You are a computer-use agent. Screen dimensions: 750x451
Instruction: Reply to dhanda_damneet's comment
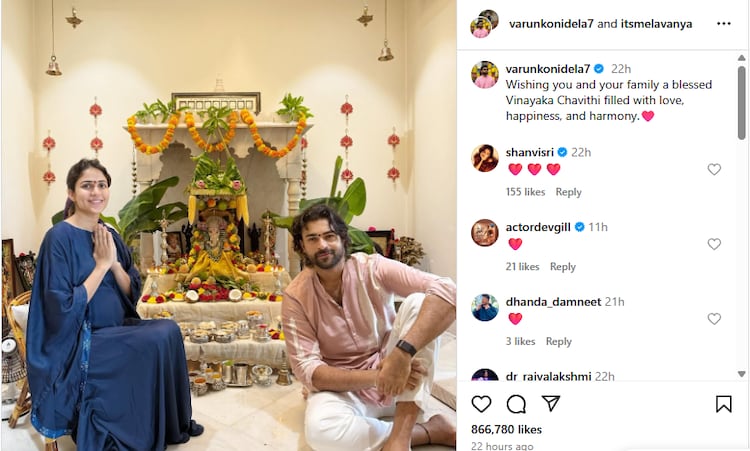click(559, 341)
